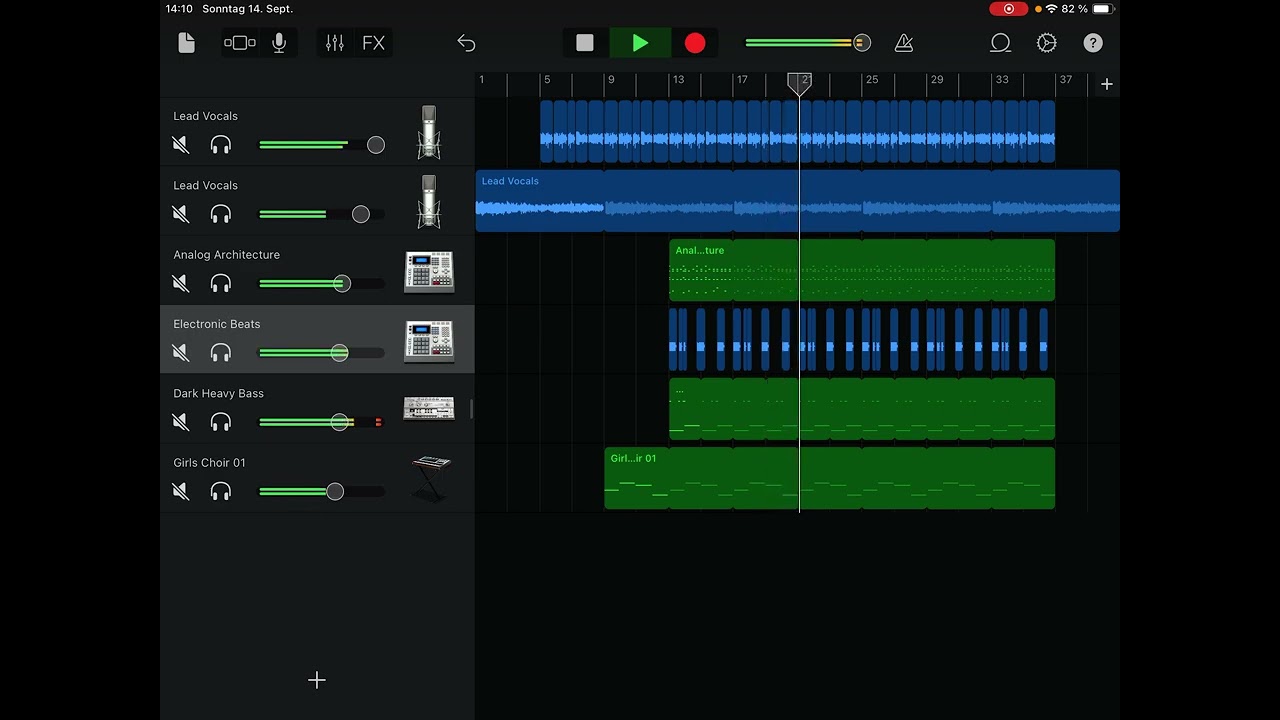Open Girls Choir 01 keyboard icon
1280x720 pixels.
click(431, 478)
